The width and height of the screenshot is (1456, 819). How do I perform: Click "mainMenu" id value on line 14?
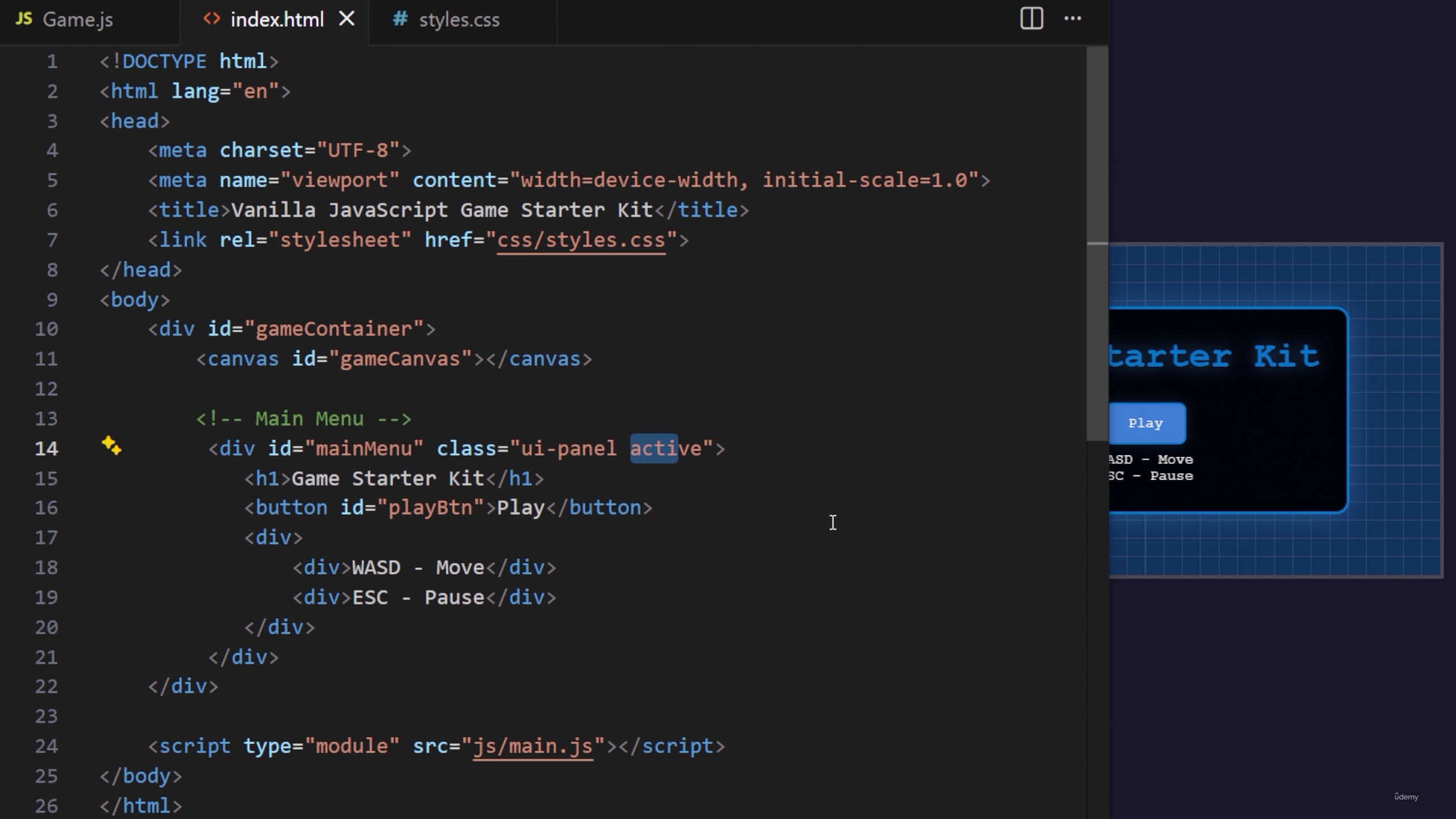click(364, 449)
